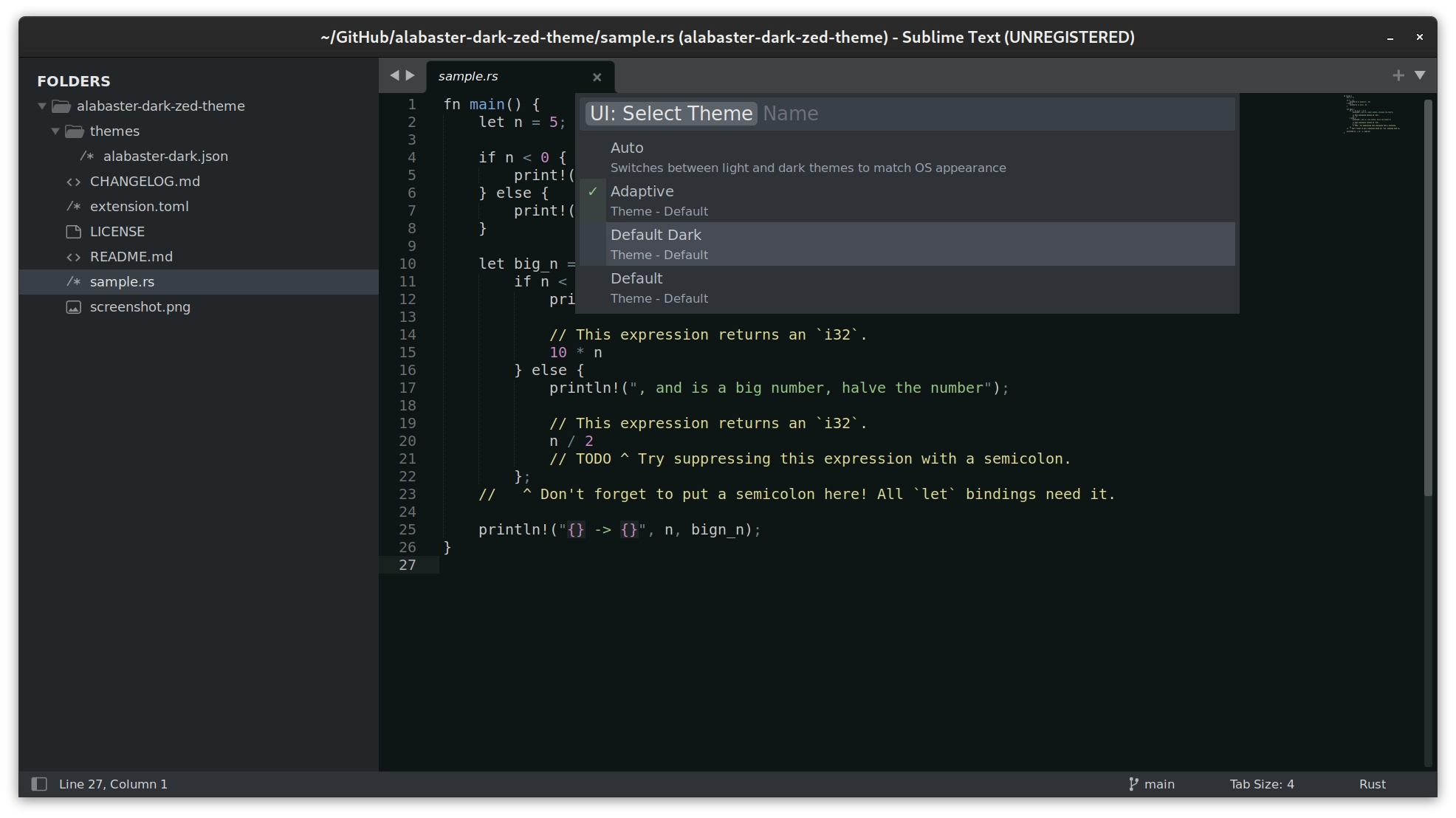The height and width of the screenshot is (818, 1456).
Task: Enable Auto theme switching option
Action: point(626,148)
